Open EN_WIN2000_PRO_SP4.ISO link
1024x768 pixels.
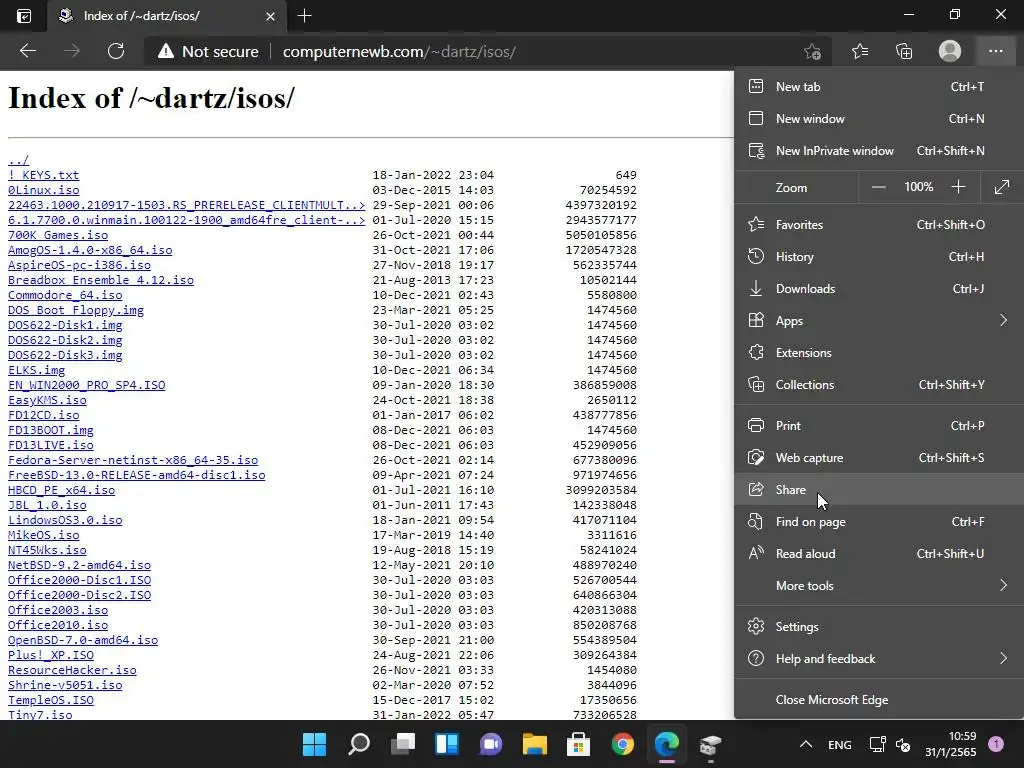point(86,385)
